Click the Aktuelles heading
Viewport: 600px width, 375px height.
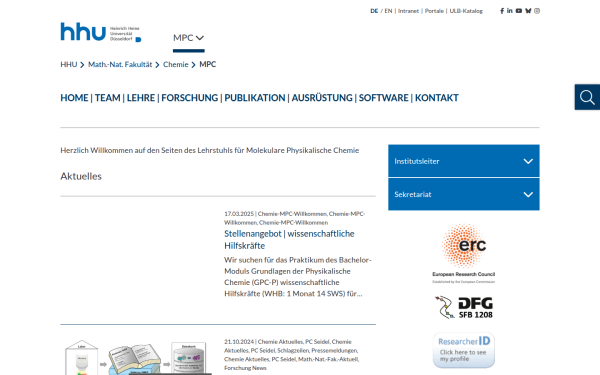coord(81,176)
